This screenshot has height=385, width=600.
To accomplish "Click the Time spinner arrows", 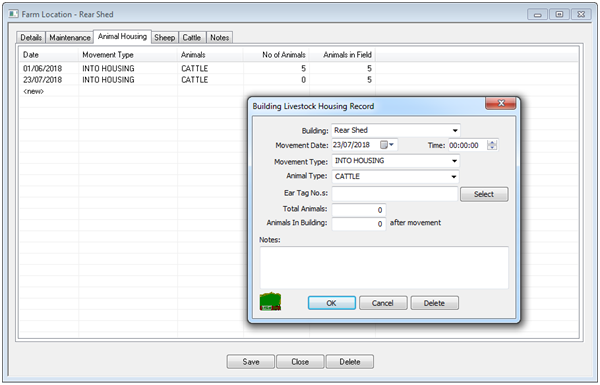I will click(x=492, y=145).
